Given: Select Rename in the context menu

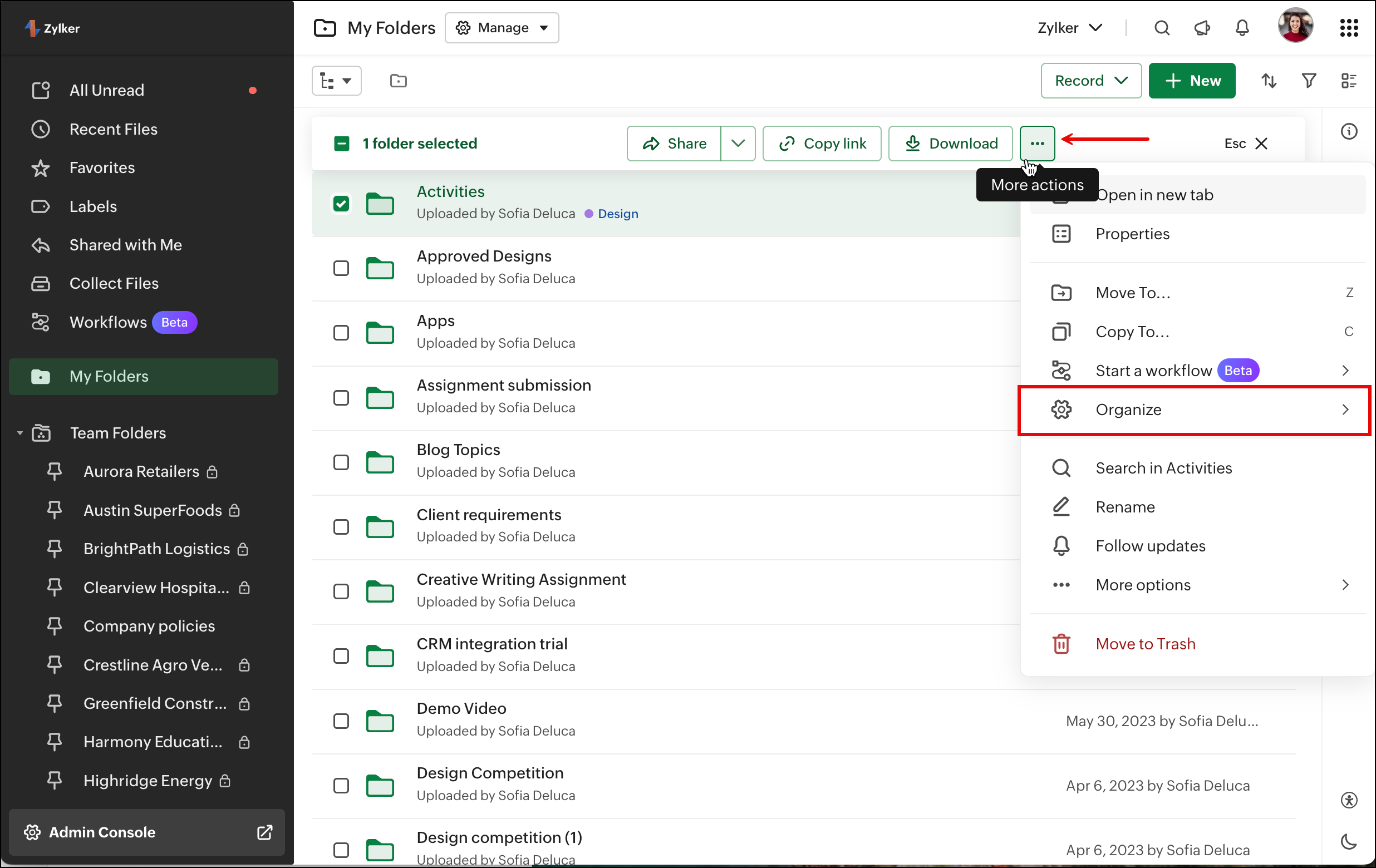Looking at the screenshot, I should pyautogui.click(x=1124, y=507).
